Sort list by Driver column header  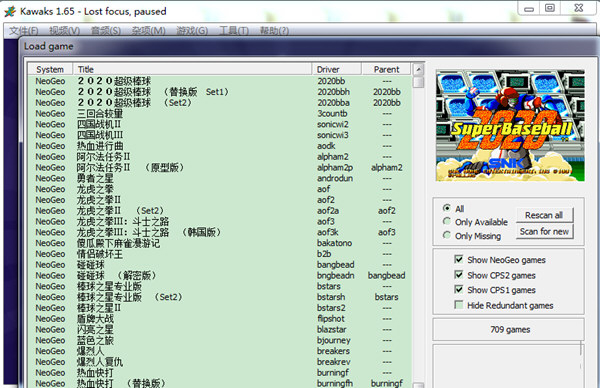coord(337,69)
